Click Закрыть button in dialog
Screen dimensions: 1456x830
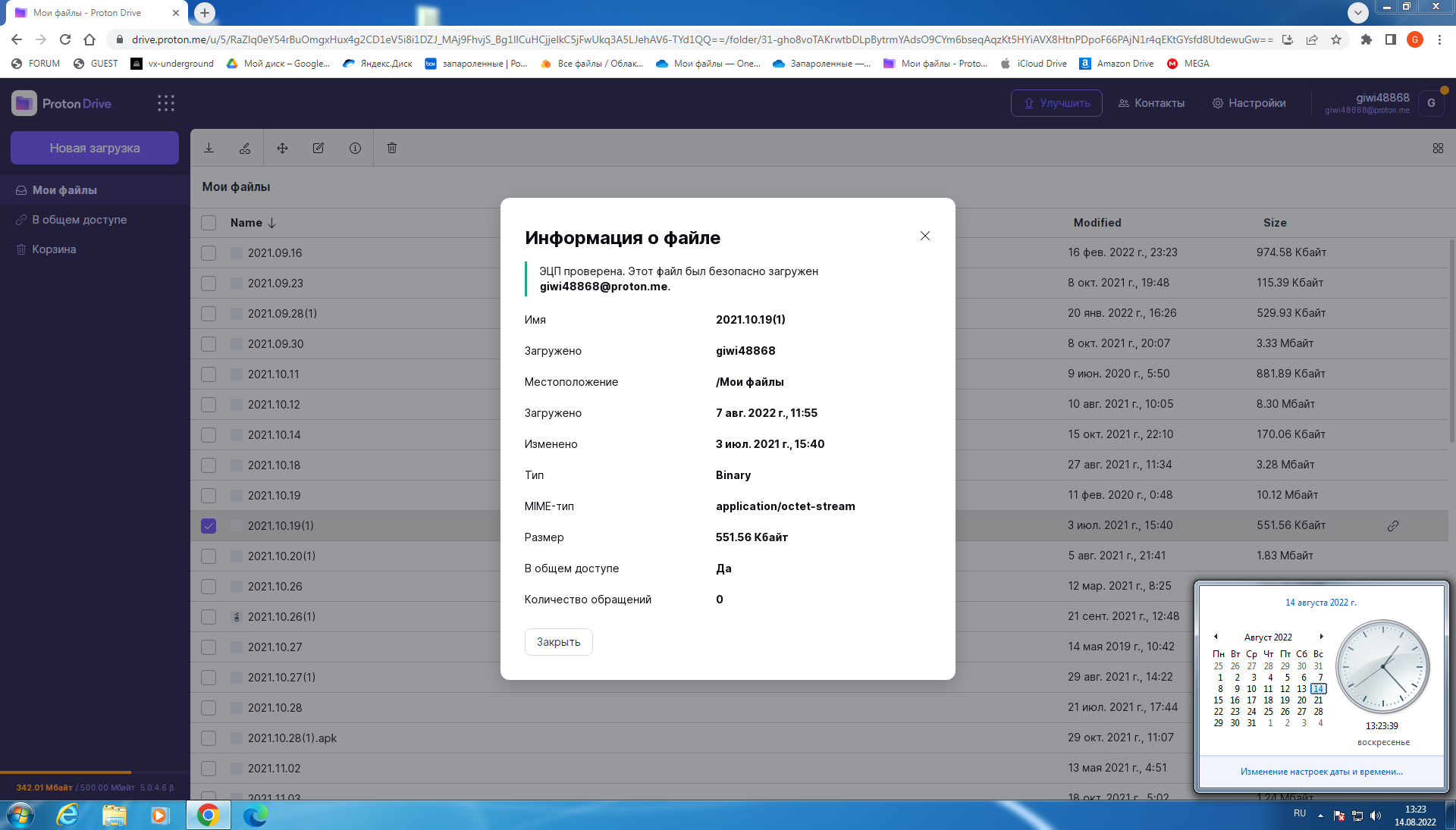coord(559,642)
